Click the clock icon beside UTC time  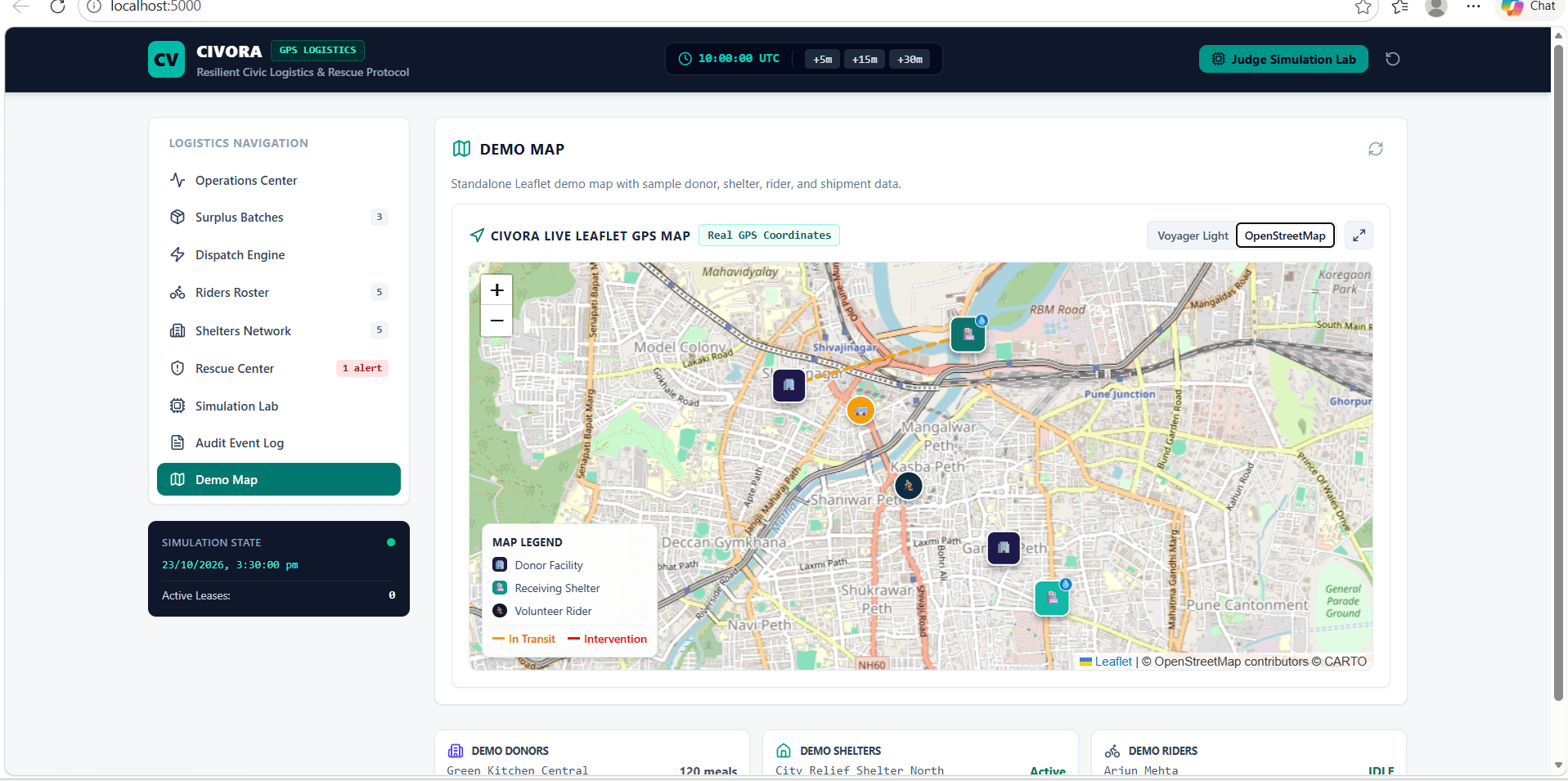685,59
